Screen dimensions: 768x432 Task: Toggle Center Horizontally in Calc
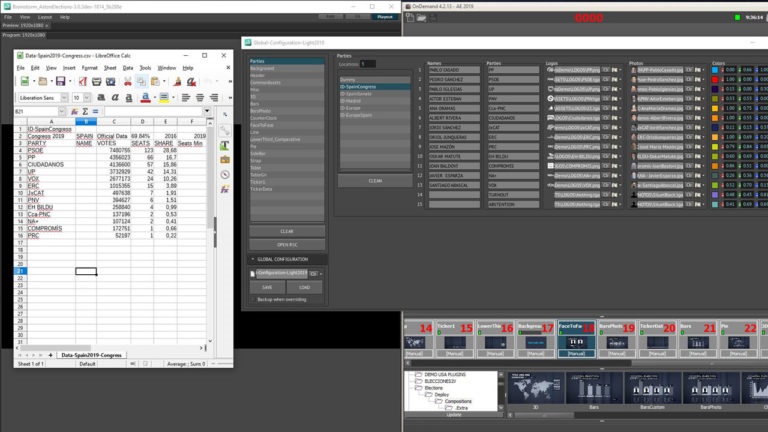pyautogui.click(x=200, y=97)
